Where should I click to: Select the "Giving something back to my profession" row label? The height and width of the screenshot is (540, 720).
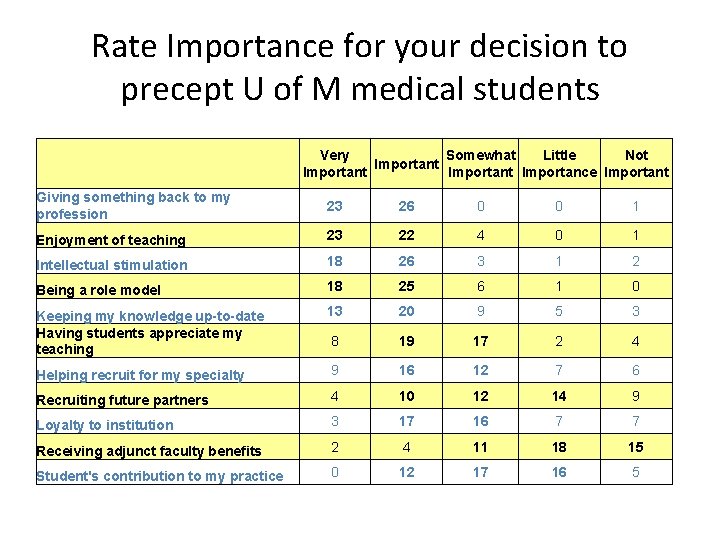(x=133, y=205)
